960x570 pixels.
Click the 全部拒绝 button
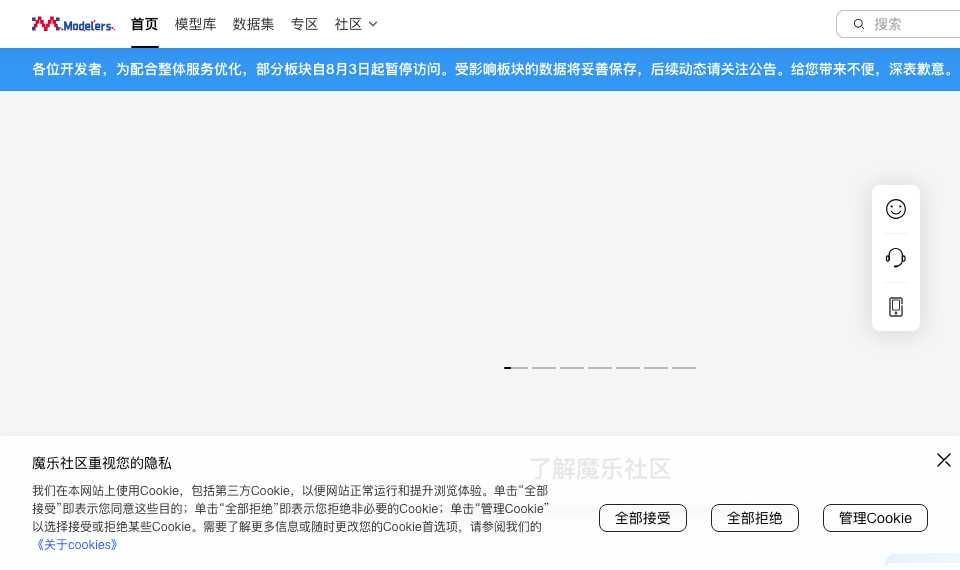tap(755, 518)
